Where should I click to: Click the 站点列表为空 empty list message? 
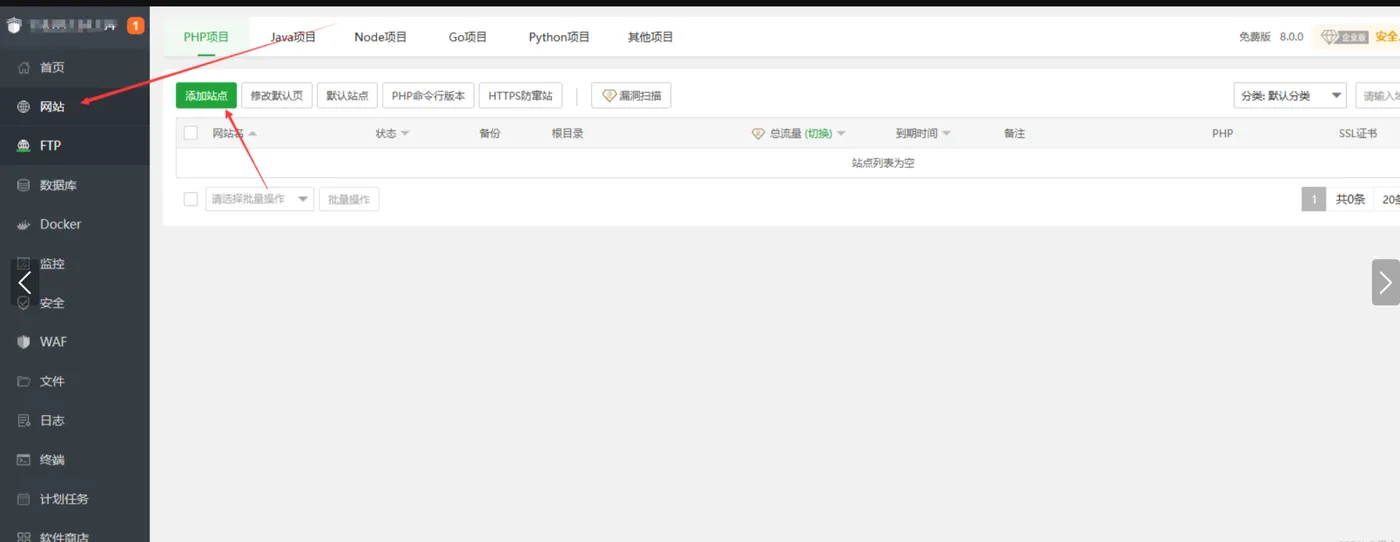(x=883, y=163)
